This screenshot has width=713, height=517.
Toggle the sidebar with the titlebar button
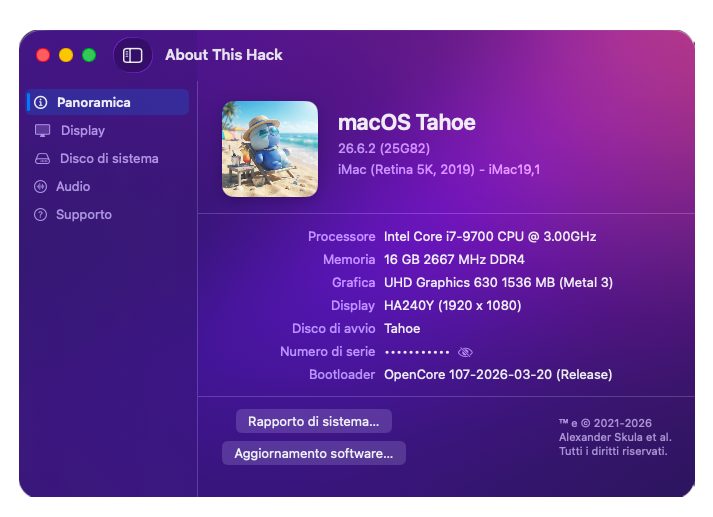pos(132,55)
